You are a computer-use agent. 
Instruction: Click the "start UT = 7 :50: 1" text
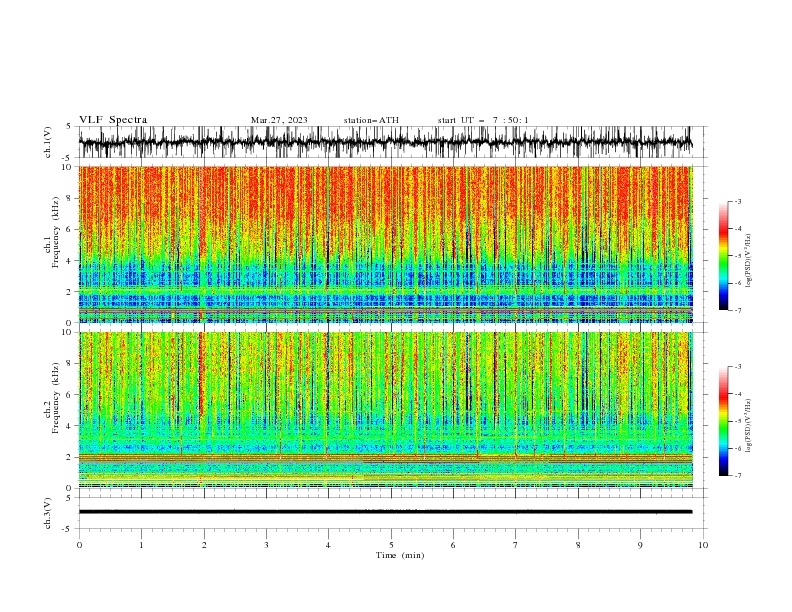click(x=483, y=120)
